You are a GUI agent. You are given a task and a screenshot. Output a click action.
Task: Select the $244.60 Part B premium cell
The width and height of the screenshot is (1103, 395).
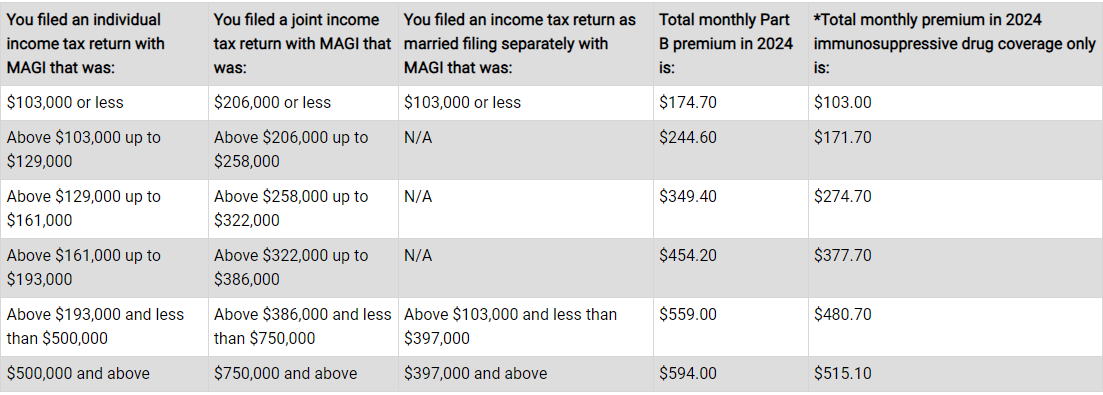(730, 149)
